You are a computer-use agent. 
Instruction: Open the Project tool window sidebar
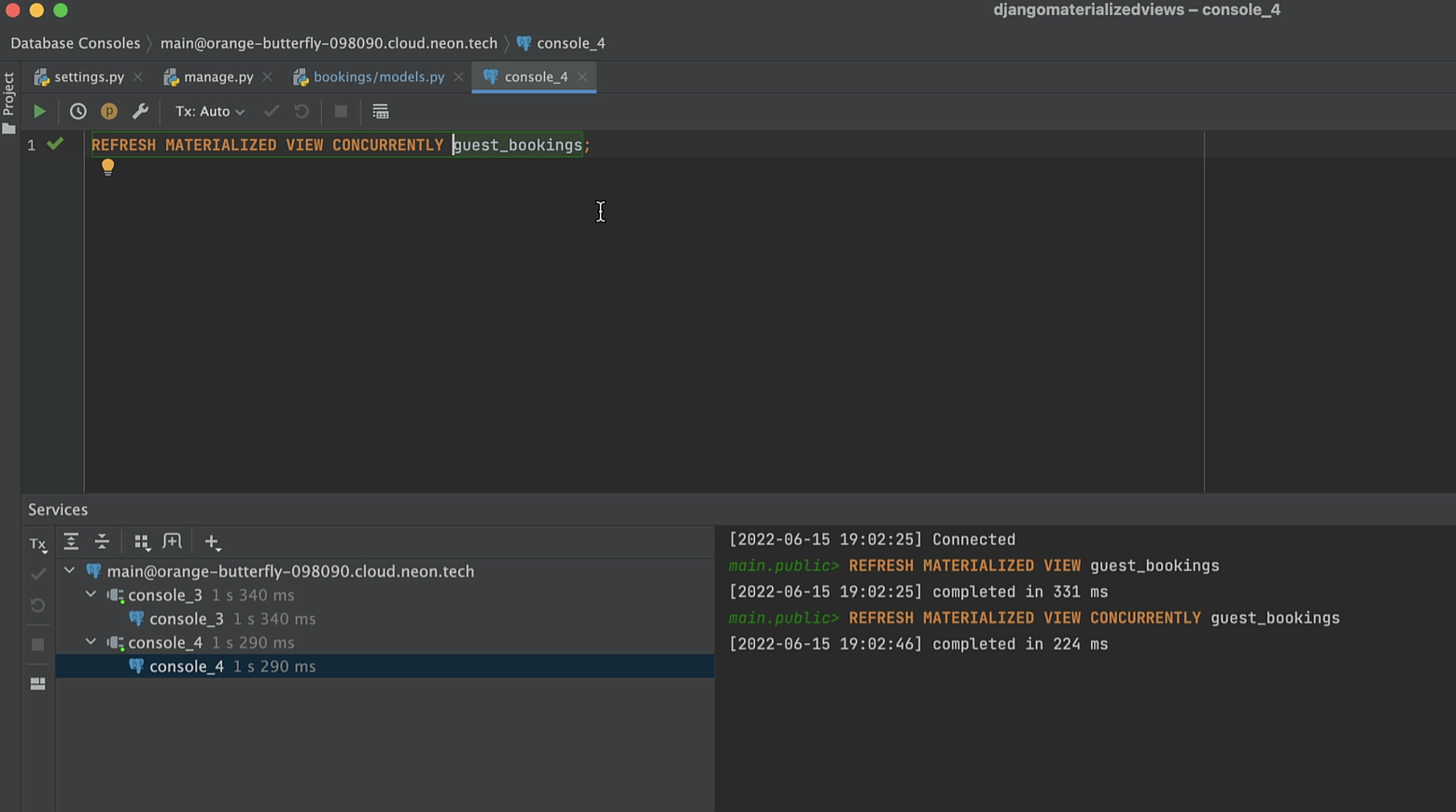[x=8, y=103]
